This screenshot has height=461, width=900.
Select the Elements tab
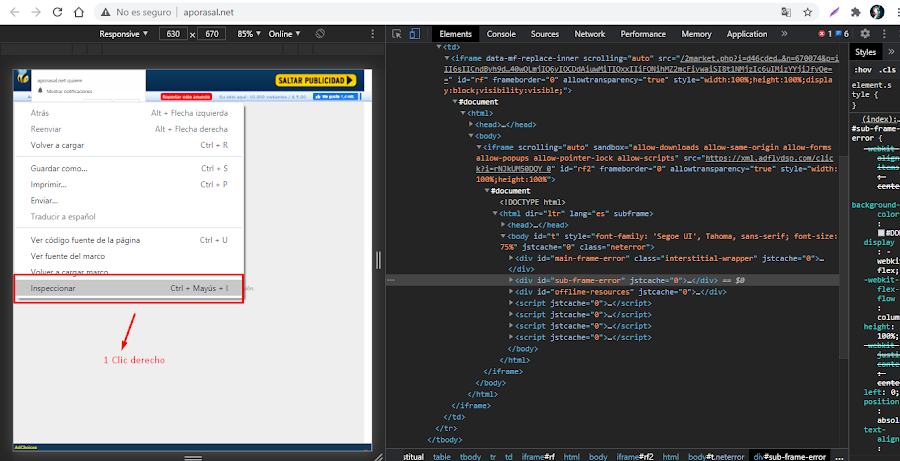tap(455, 34)
